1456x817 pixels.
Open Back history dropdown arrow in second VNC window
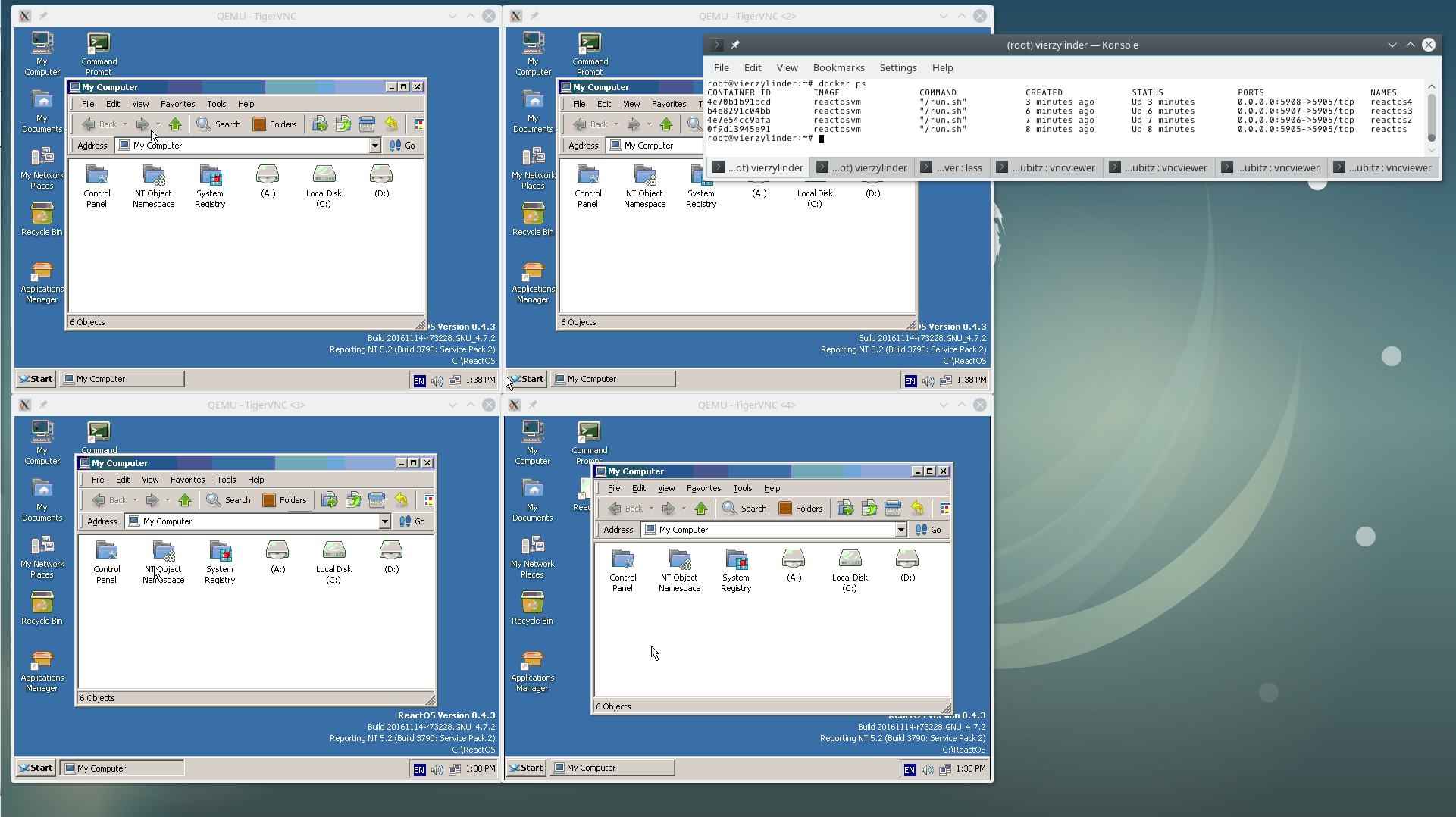coord(616,124)
